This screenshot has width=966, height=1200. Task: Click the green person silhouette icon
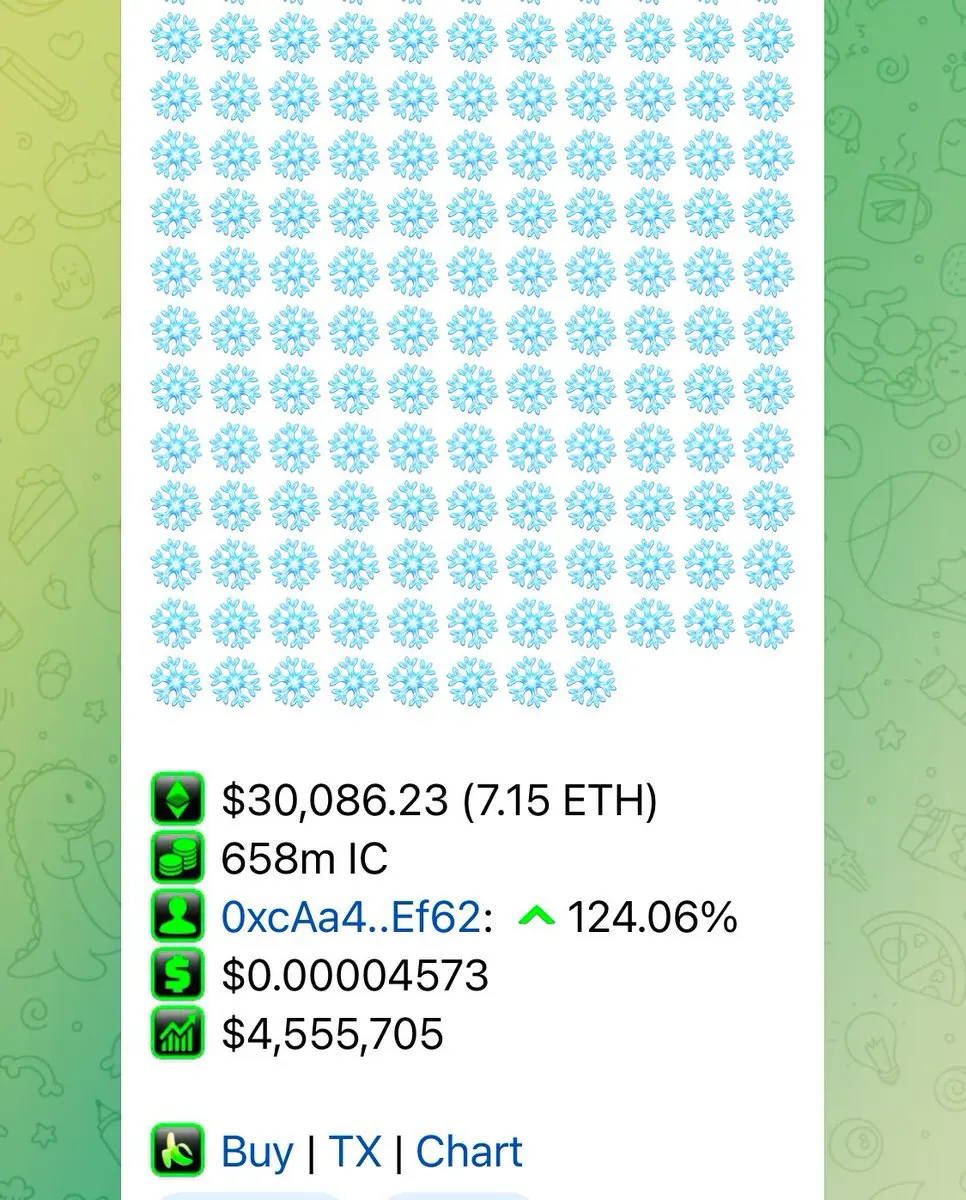[x=177, y=916]
